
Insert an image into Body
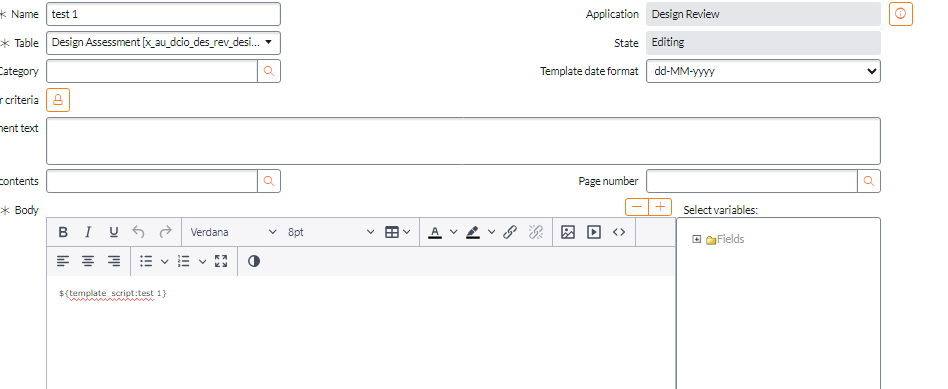pyautogui.click(x=568, y=232)
